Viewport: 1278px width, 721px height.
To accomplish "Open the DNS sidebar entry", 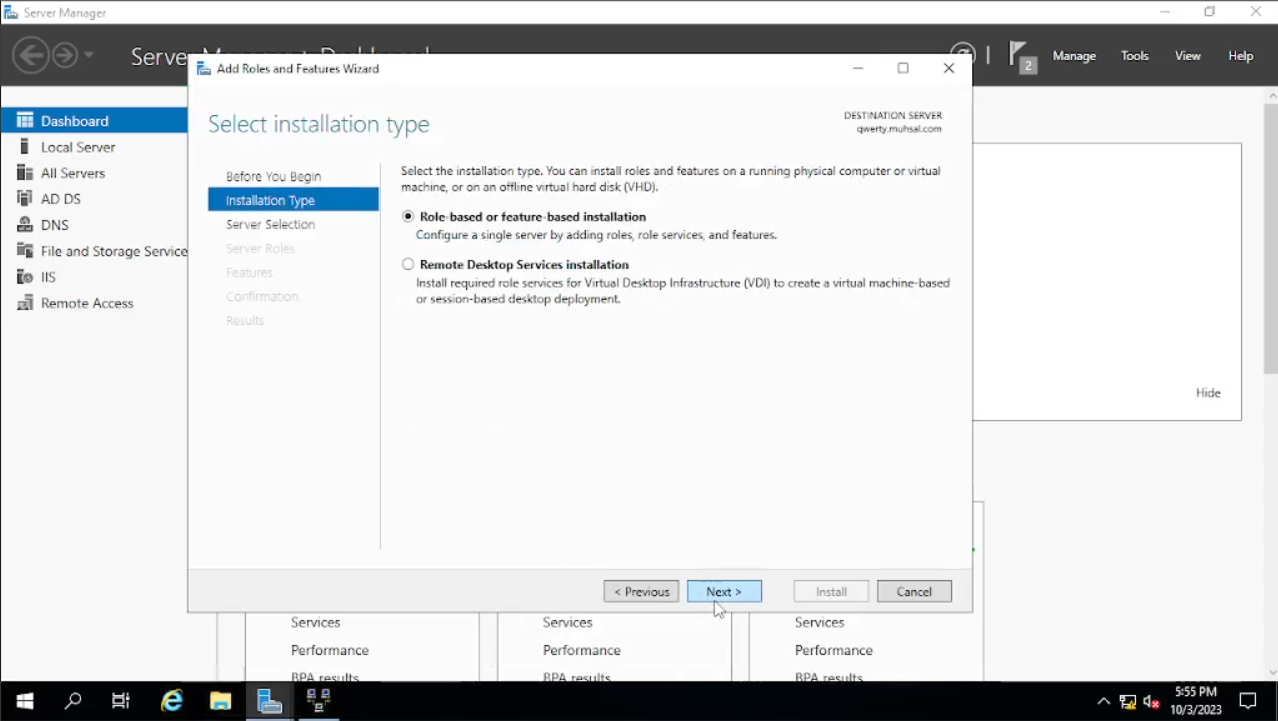I will click(54, 225).
